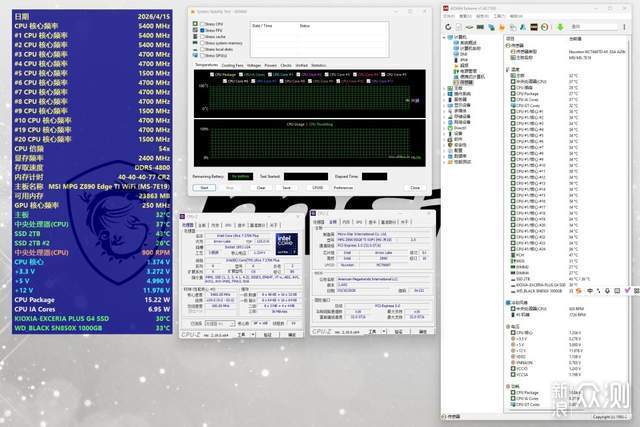Click the green download arrow icon in AIDA64

click(560, 27)
